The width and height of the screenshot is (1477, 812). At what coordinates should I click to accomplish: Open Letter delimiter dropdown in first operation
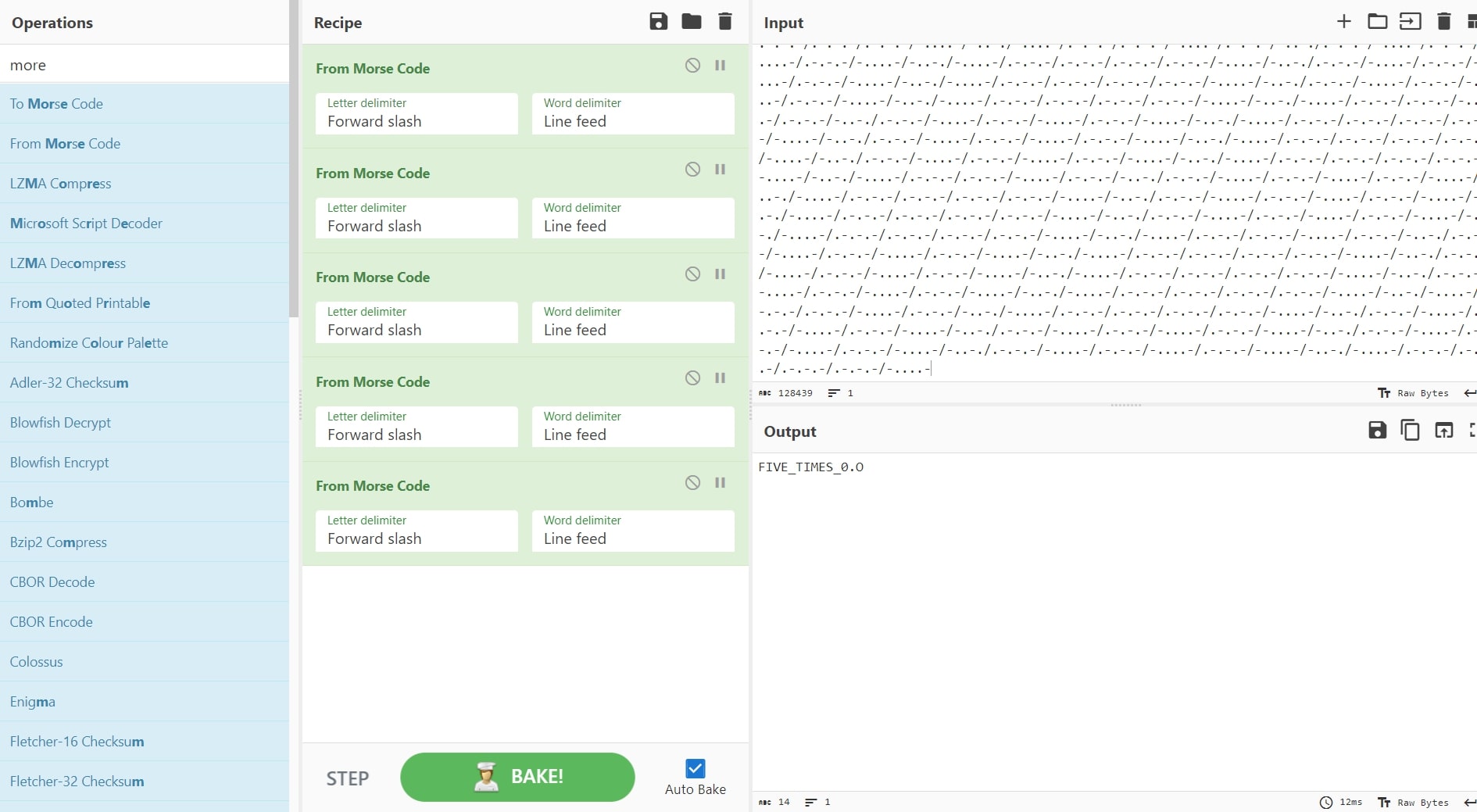tap(417, 114)
